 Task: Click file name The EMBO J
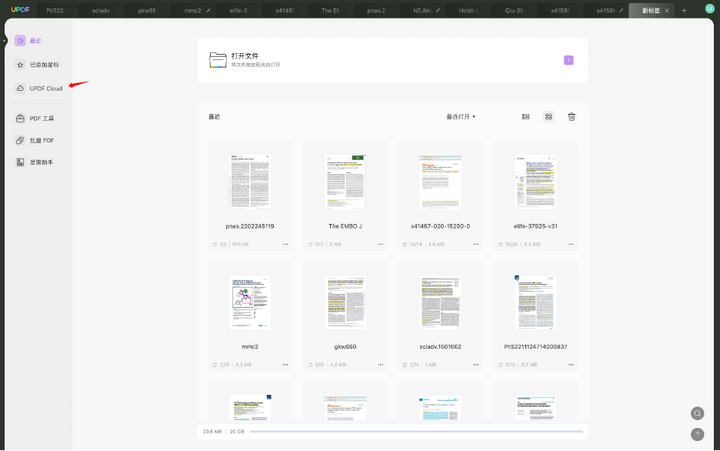(x=345, y=226)
